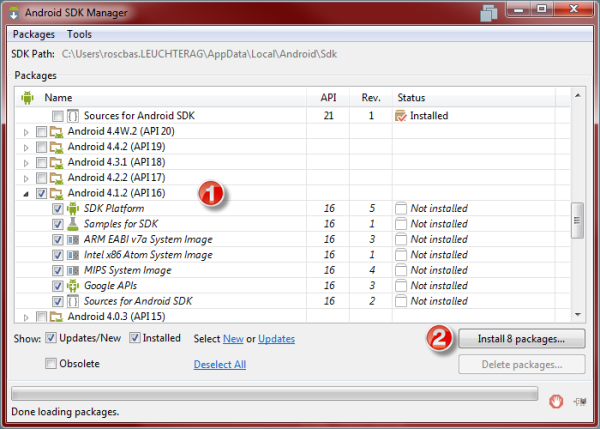The image size is (600, 429).
Task: Click the scroll up arrow of package list
Action: [x=578, y=95]
